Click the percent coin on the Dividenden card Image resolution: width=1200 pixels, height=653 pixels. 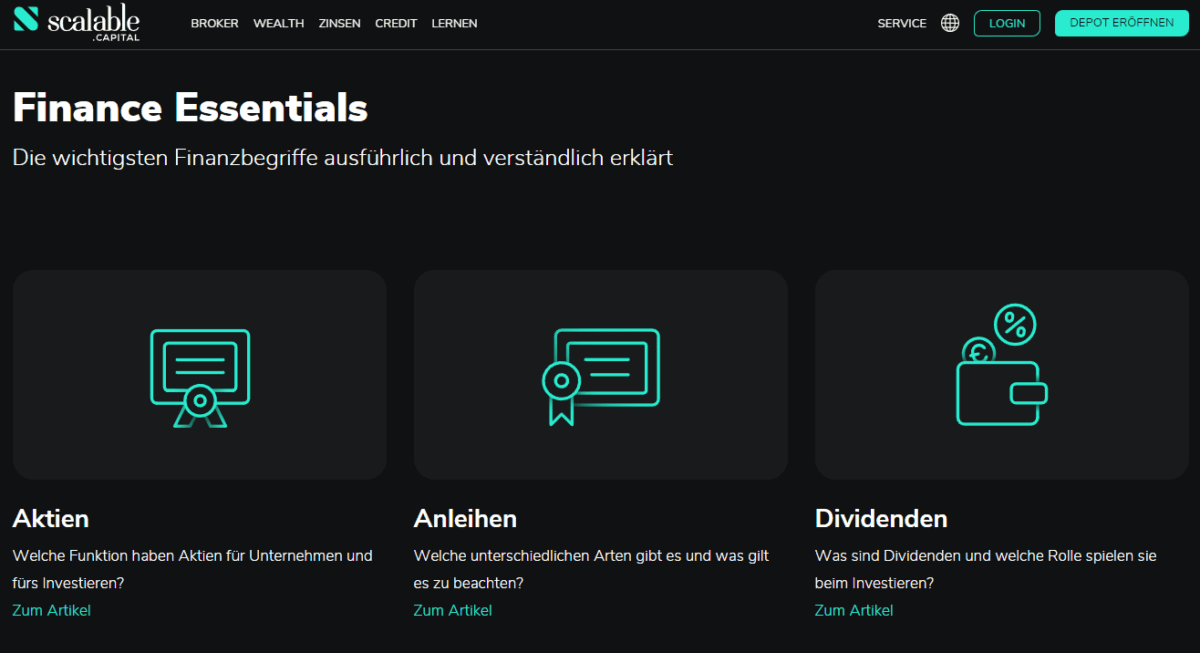point(1015,325)
